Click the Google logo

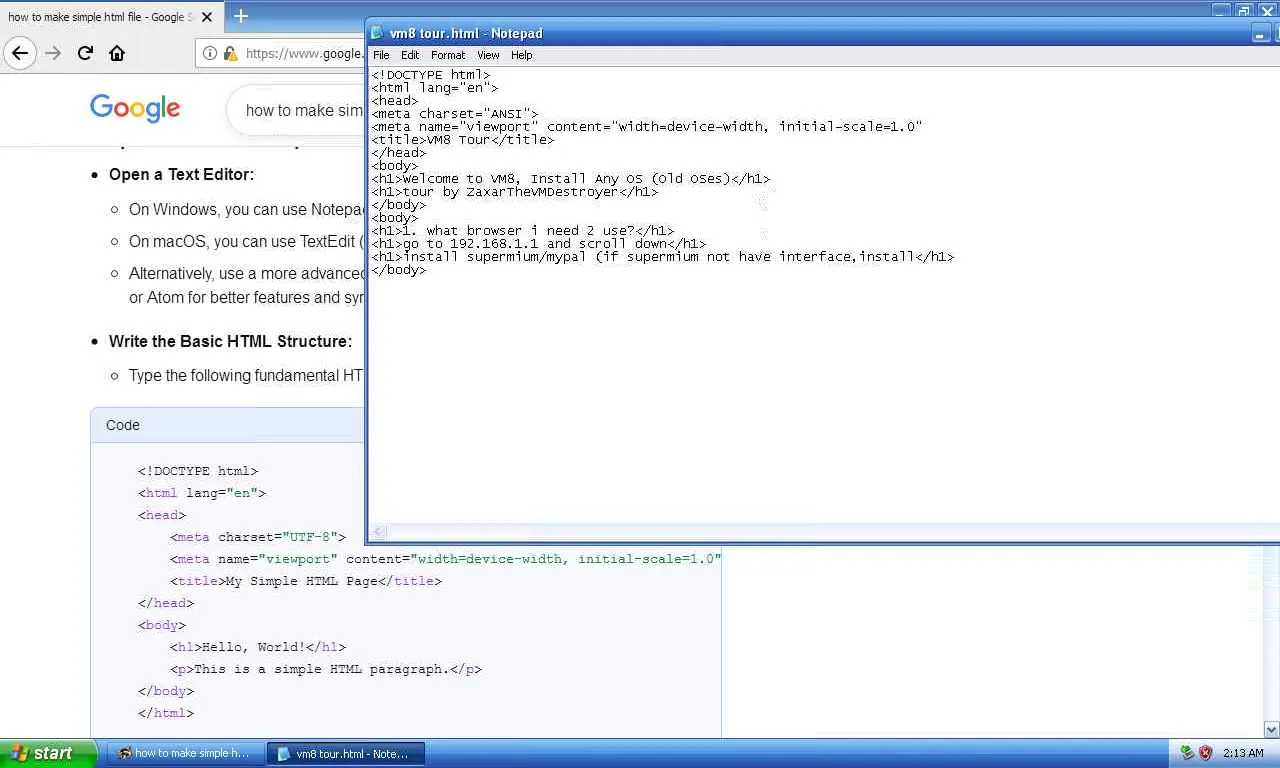135,108
